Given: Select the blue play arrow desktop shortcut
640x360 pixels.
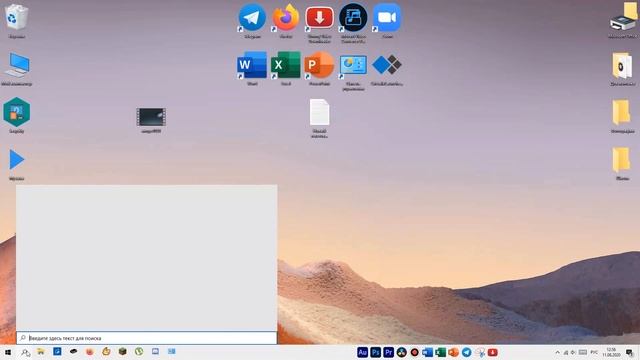Looking at the screenshot, I should 17,160.
